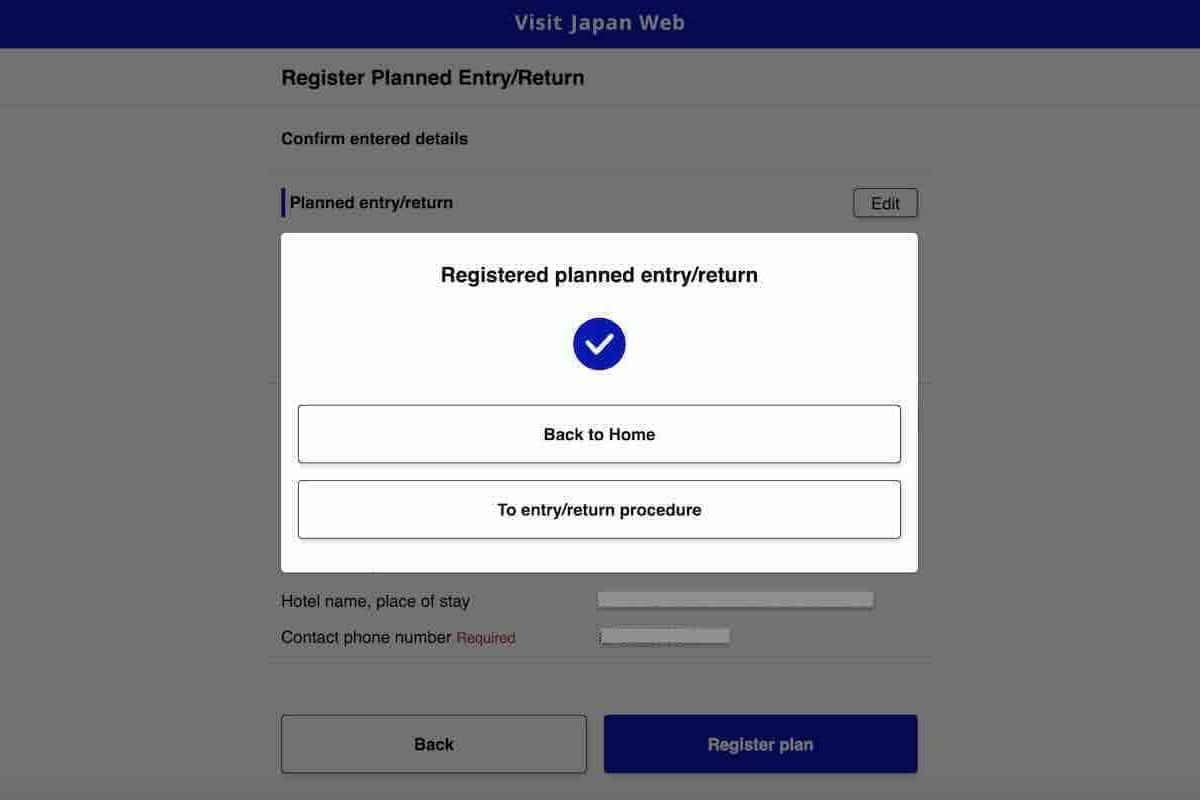Select the redacted hotel name value
Screen dimensions: 1200x800
[x=735, y=600]
